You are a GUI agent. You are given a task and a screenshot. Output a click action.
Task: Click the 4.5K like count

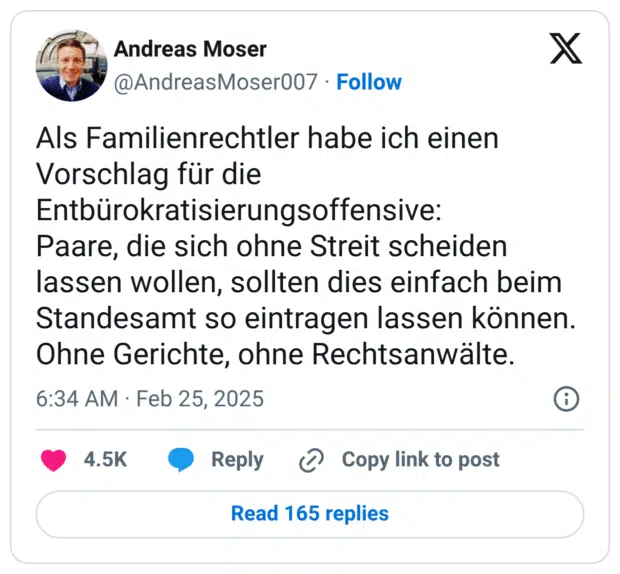(105, 460)
